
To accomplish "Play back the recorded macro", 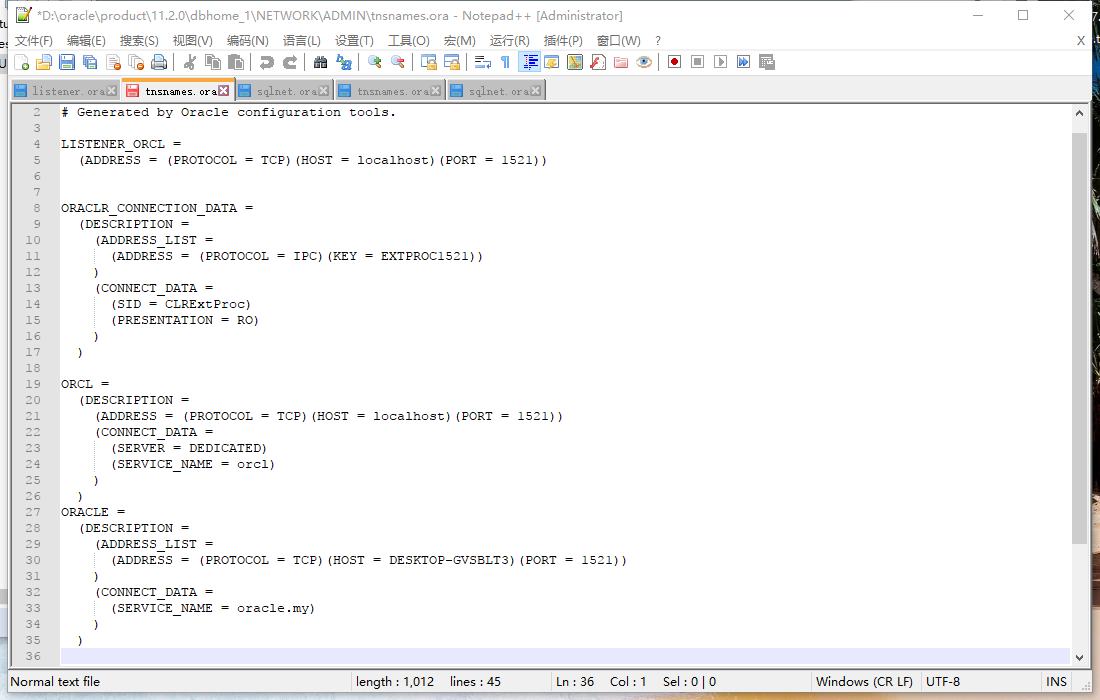I will [720, 62].
